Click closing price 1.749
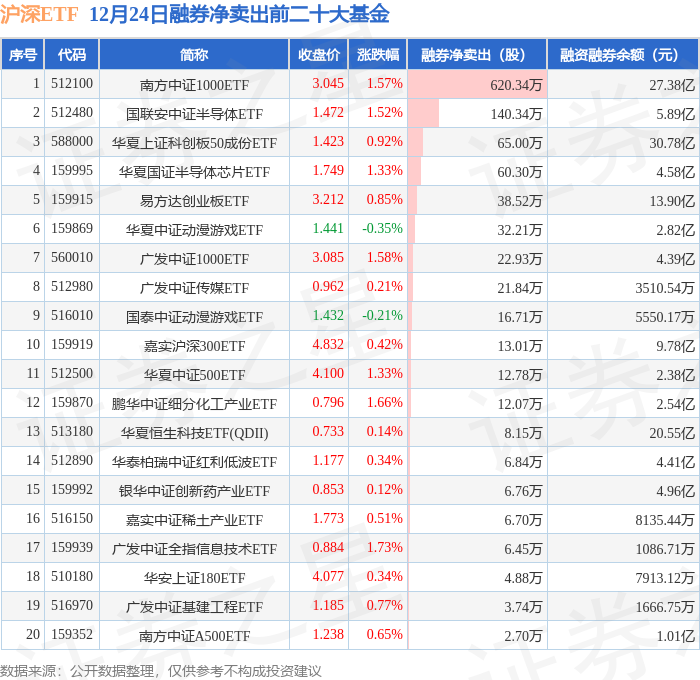 click(328, 171)
